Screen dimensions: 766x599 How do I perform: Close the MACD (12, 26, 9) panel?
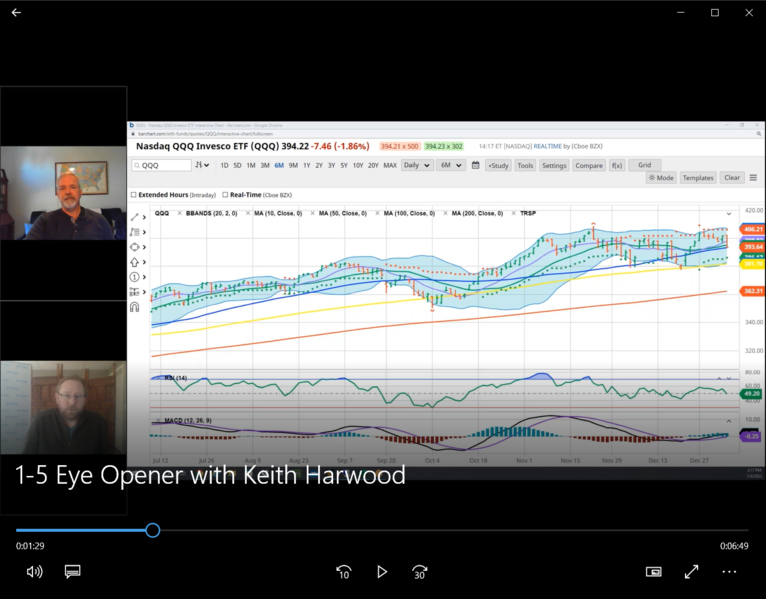point(158,421)
